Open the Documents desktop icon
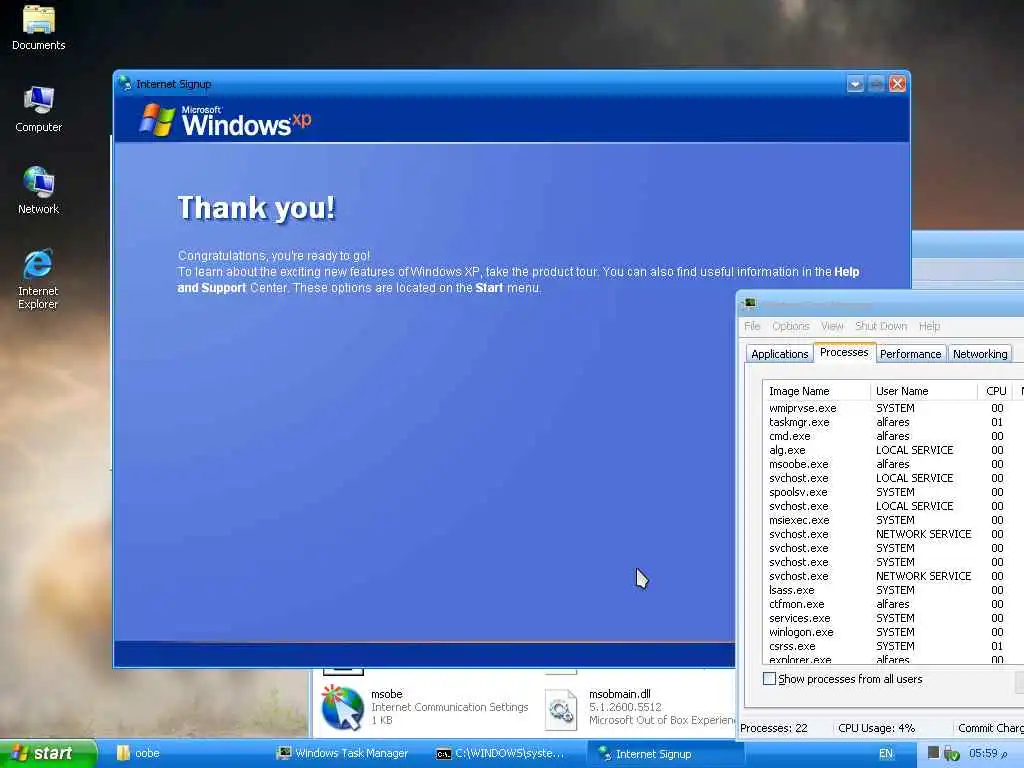Screen dimensions: 1024x768 tap(39, 28)
